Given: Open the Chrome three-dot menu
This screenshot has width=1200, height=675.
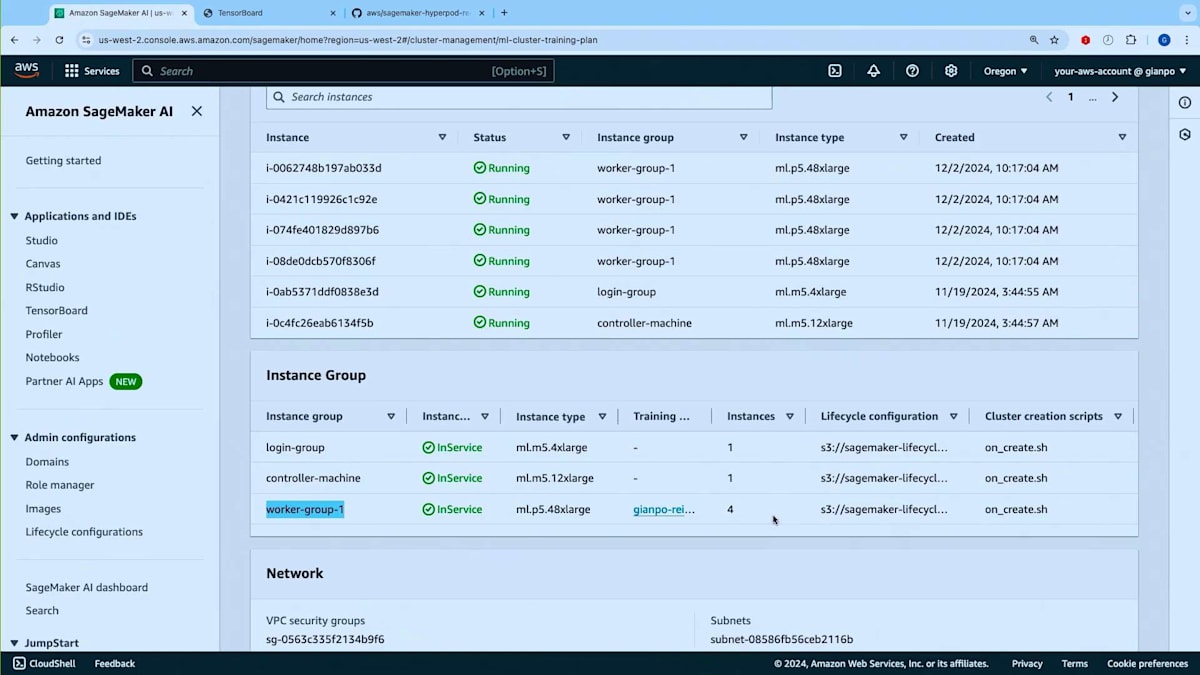Looking at the screenshot, I should point(1186,40).
